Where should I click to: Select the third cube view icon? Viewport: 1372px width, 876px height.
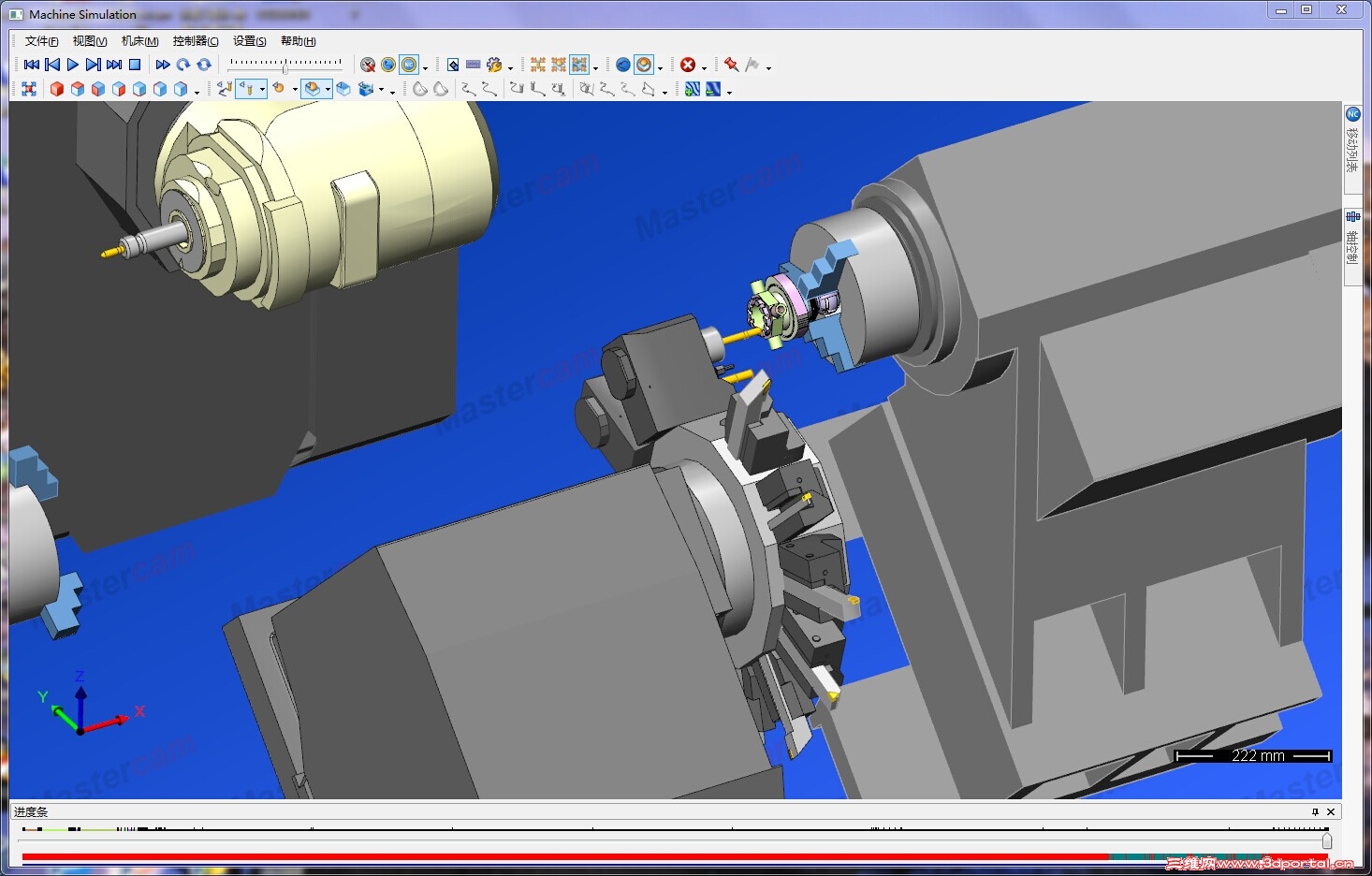click(x=98, y=89)
